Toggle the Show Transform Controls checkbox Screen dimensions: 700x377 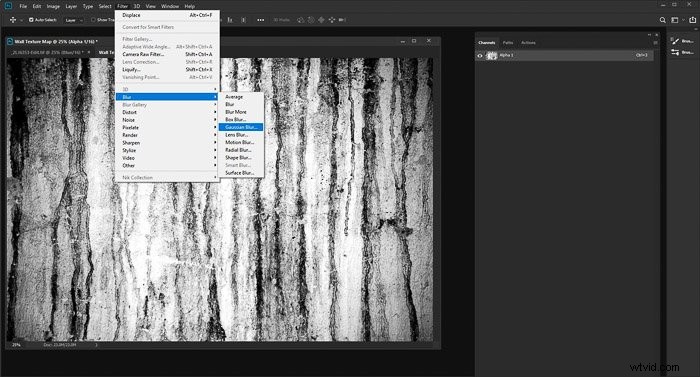(93, 20)
